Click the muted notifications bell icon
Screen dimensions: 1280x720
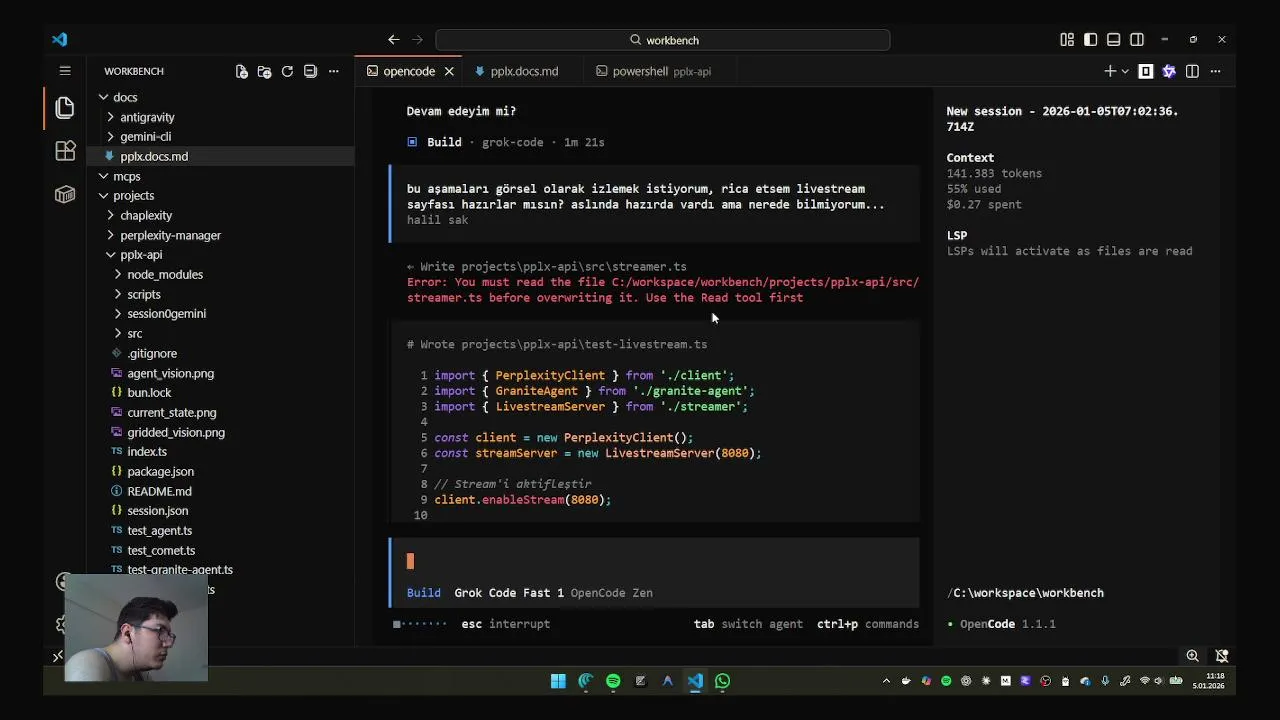(1222, 656)
